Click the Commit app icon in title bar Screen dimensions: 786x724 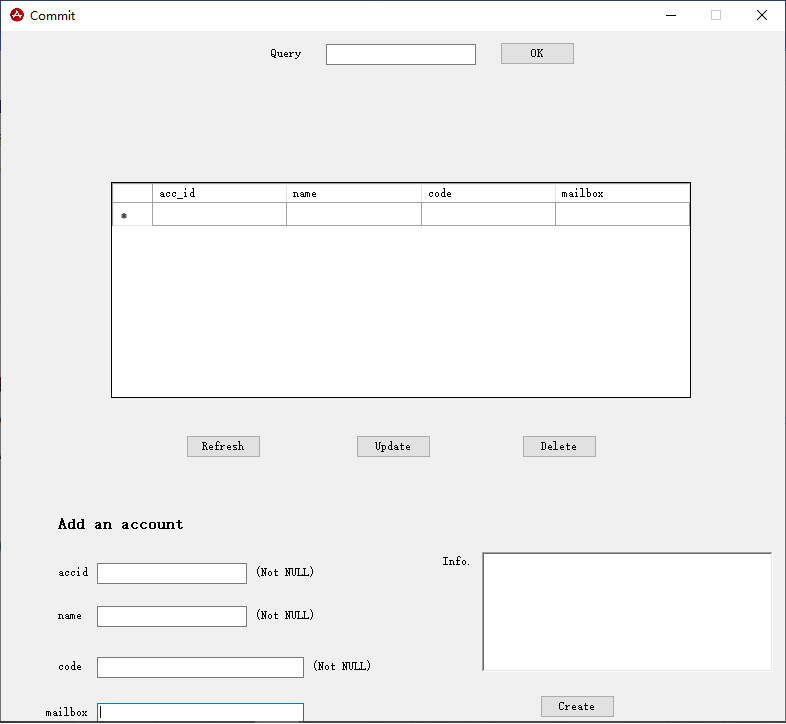click(x=17, y=16)
